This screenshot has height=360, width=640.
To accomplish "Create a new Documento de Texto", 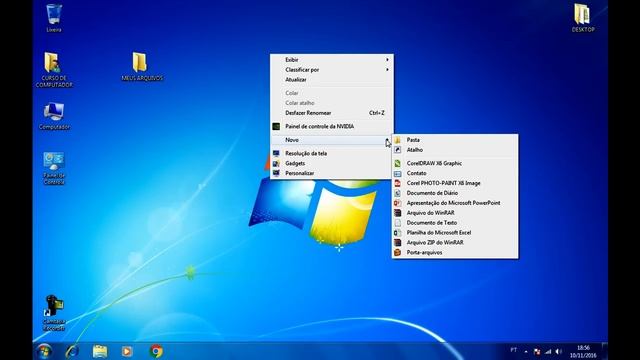I will (455, 223).
